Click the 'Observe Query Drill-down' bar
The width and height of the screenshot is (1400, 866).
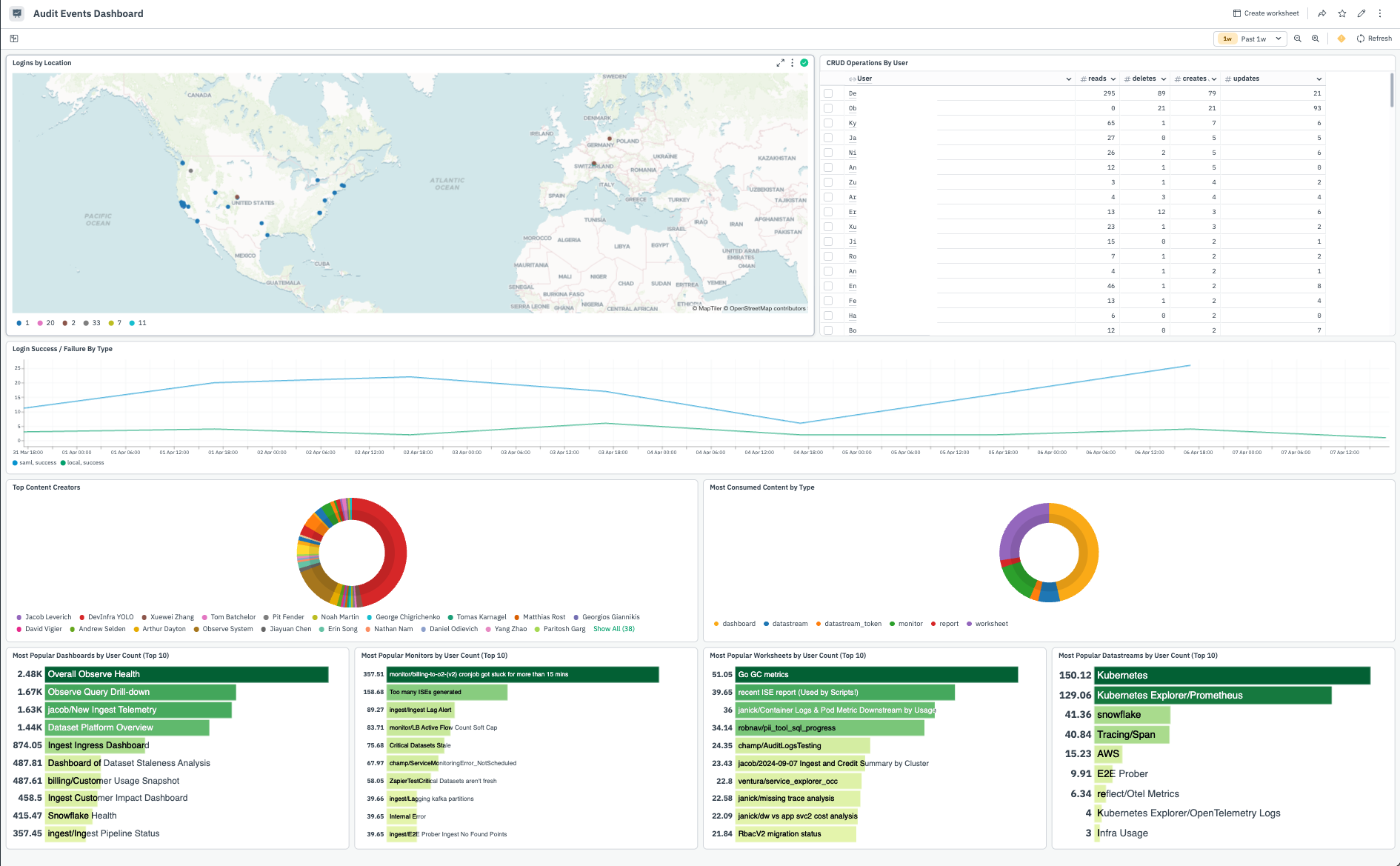click(141, 692)
